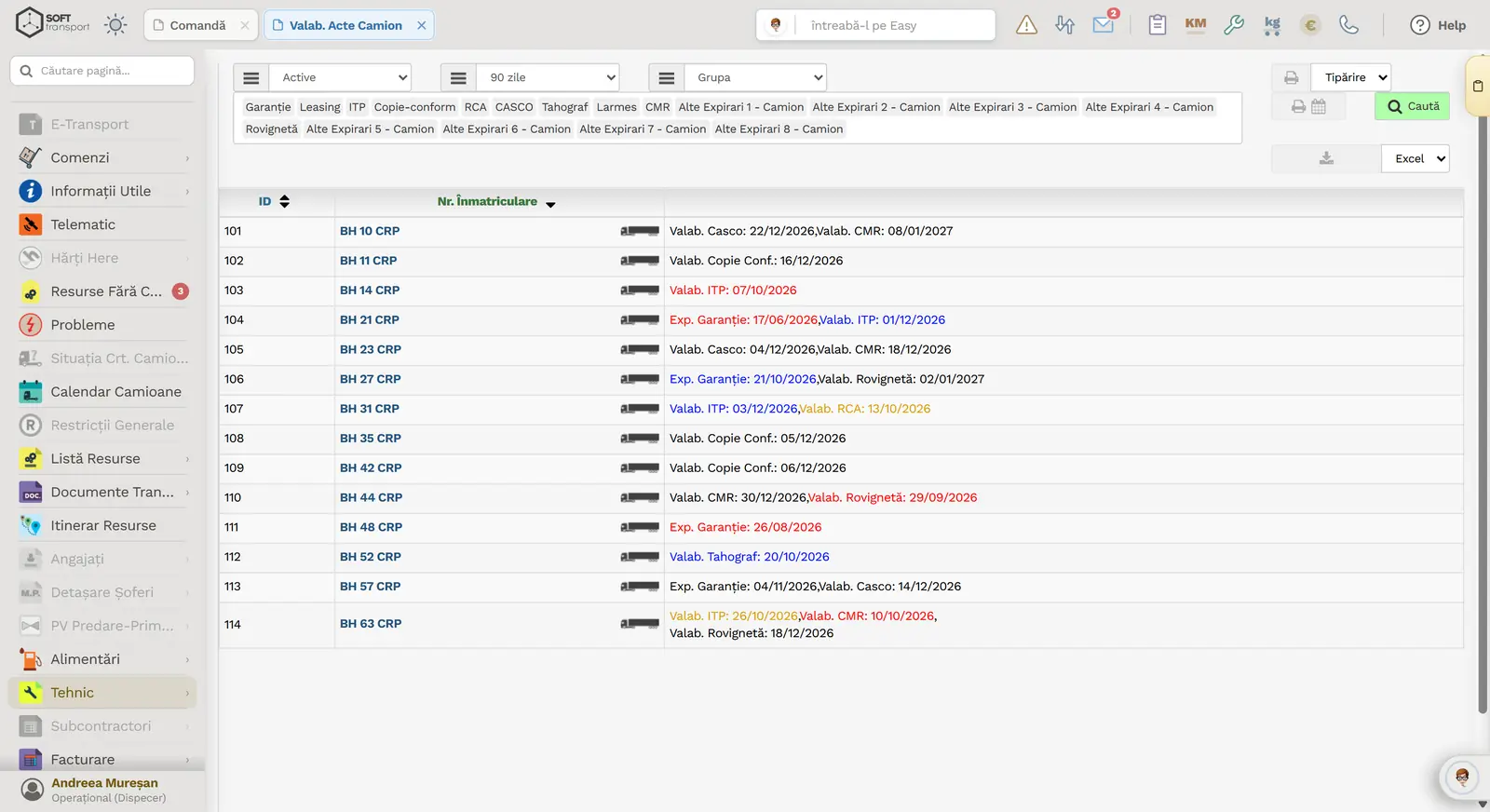Image resolution: width=1490 pixels, height=812 pixels.
Task: Click the green Caută search button
Action: [x=1412, y=106]
